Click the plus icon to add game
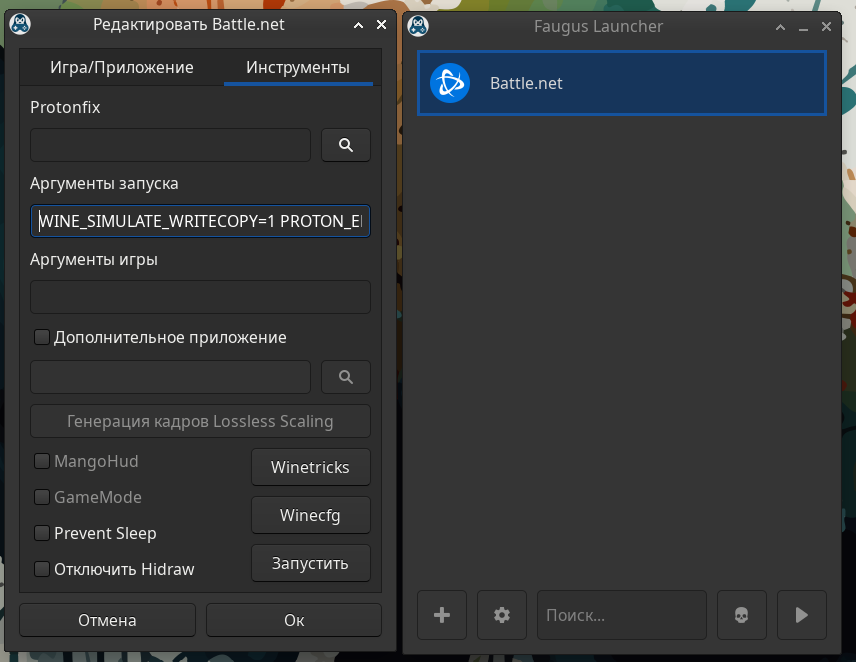This screenshot has width=856, height=662. pos(442,615)
